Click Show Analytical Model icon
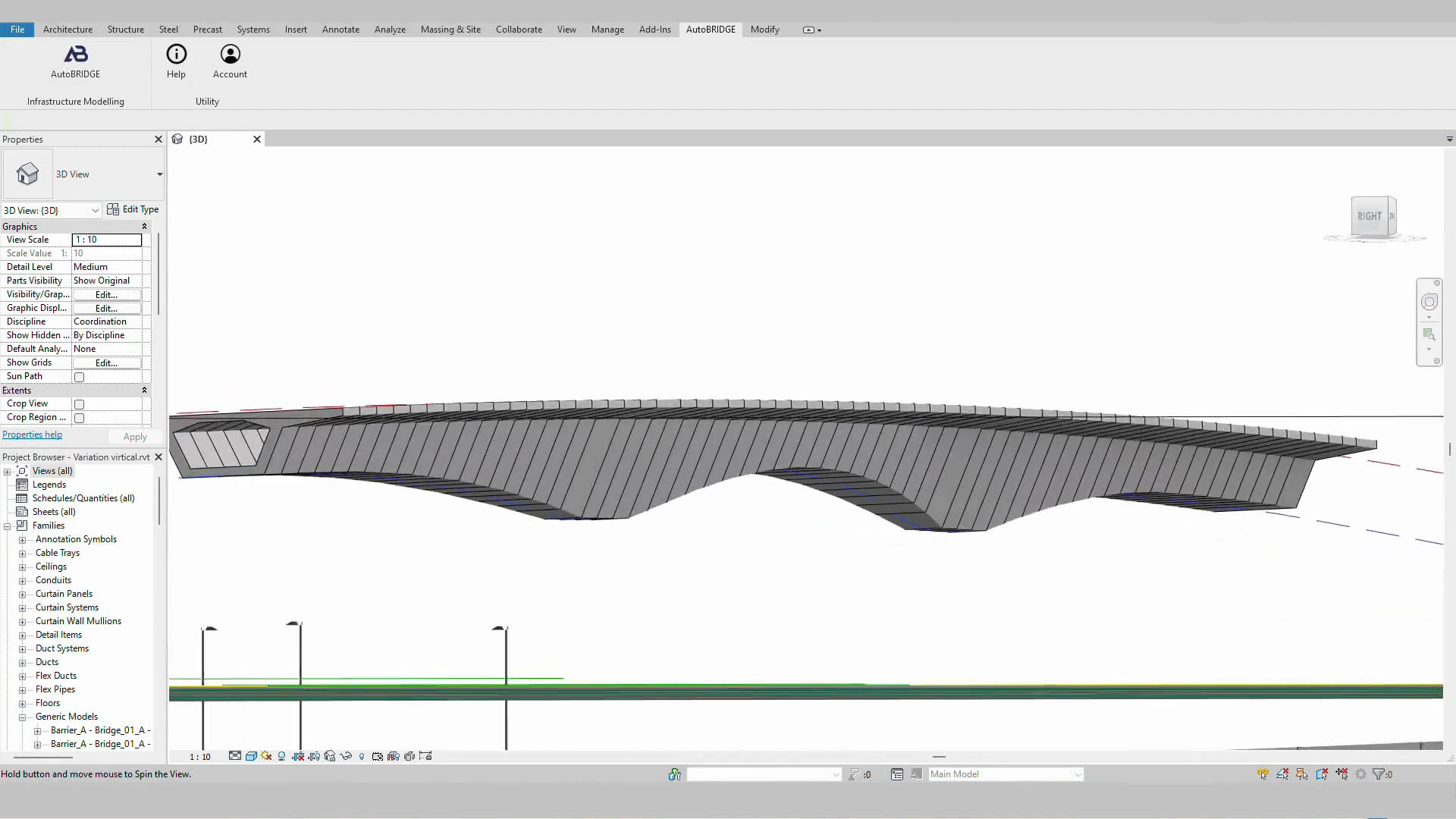 394,755
